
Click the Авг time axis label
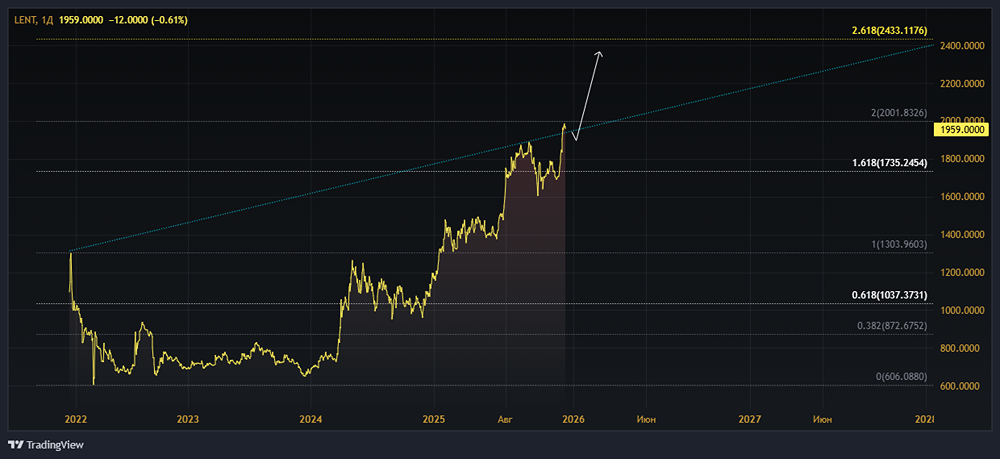click(506, 419)
